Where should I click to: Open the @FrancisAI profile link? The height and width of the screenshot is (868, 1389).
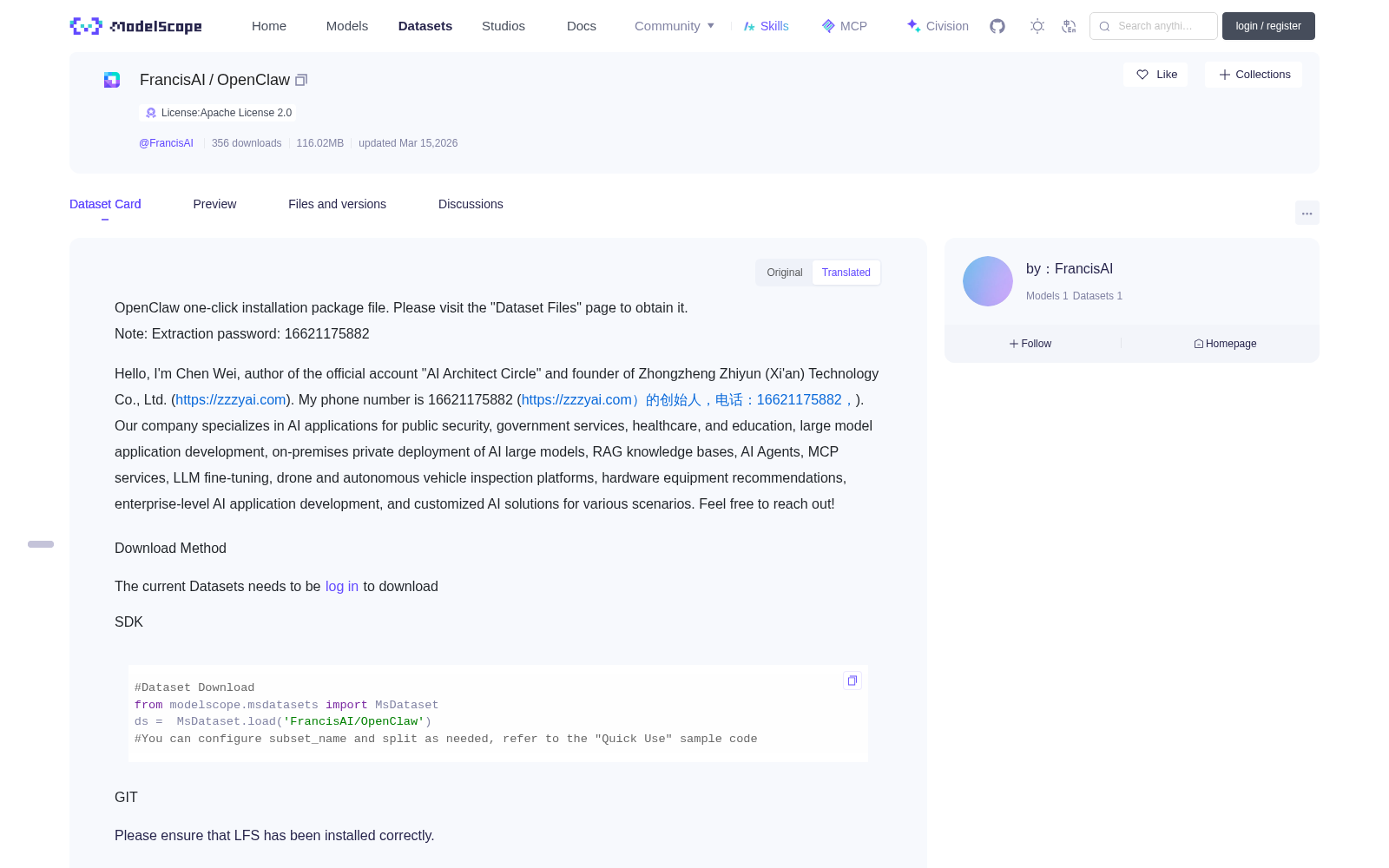pyautogui.click(x=166, y=143)
